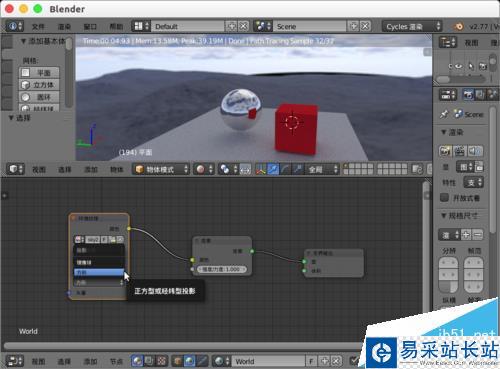Add a 立方体 (Cube) mesh

(39, 85)
